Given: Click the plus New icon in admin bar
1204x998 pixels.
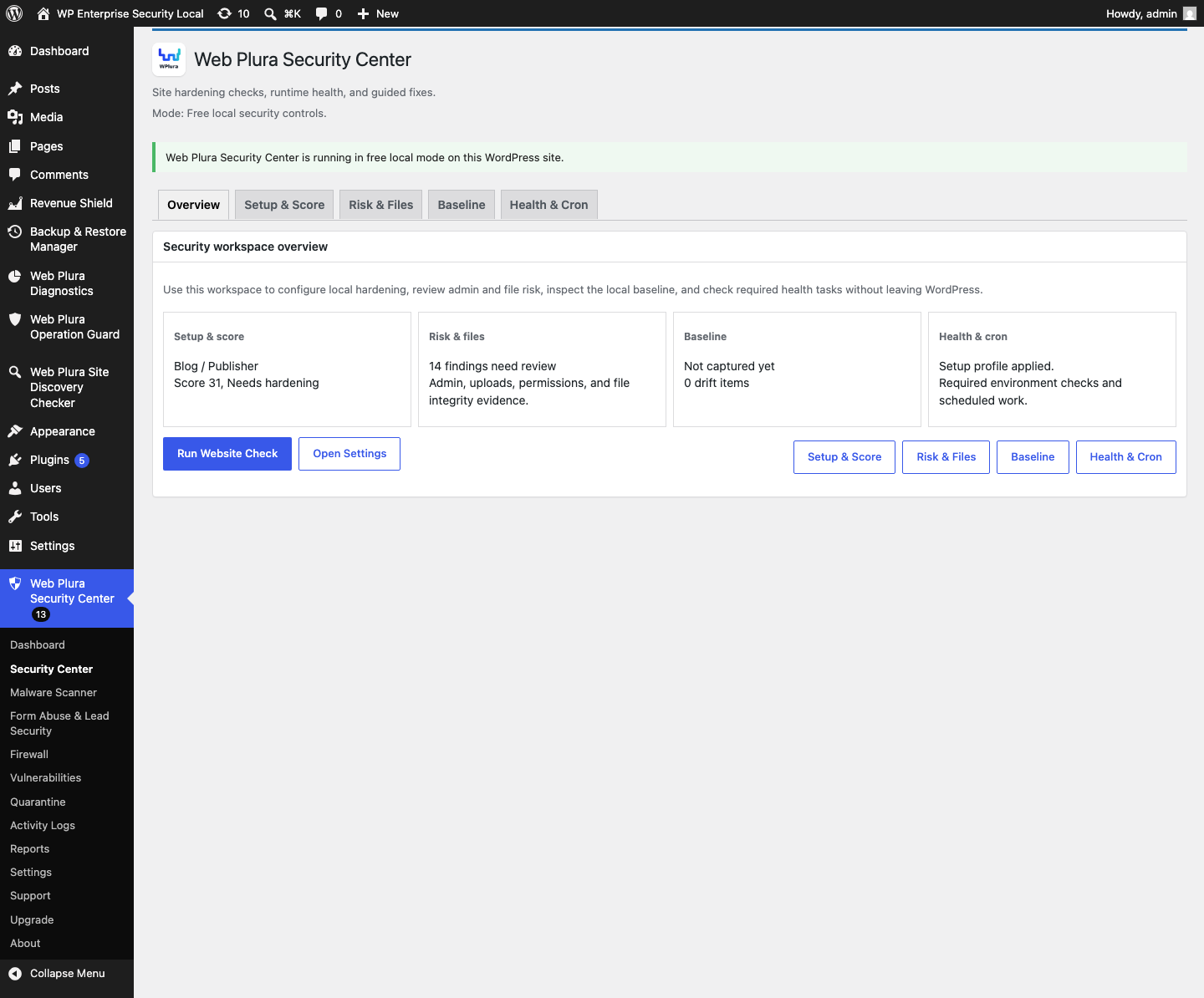Looking at the screenshot, I should pyautogui.click(x=363, y=13).
